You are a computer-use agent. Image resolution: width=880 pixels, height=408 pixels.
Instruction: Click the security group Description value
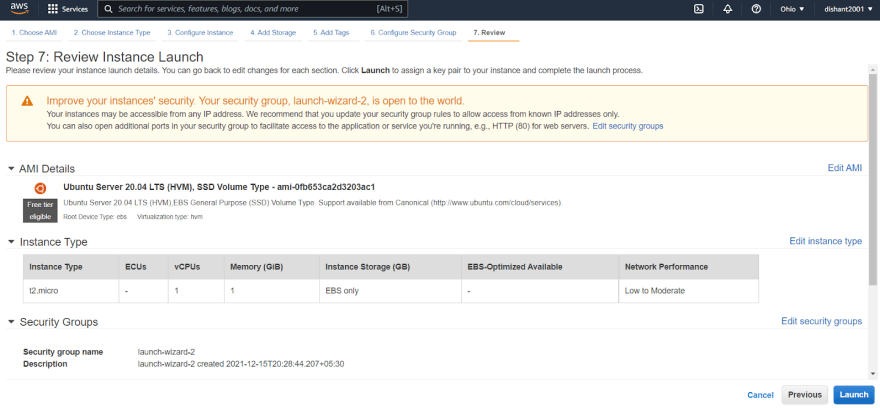pos(241,364)
